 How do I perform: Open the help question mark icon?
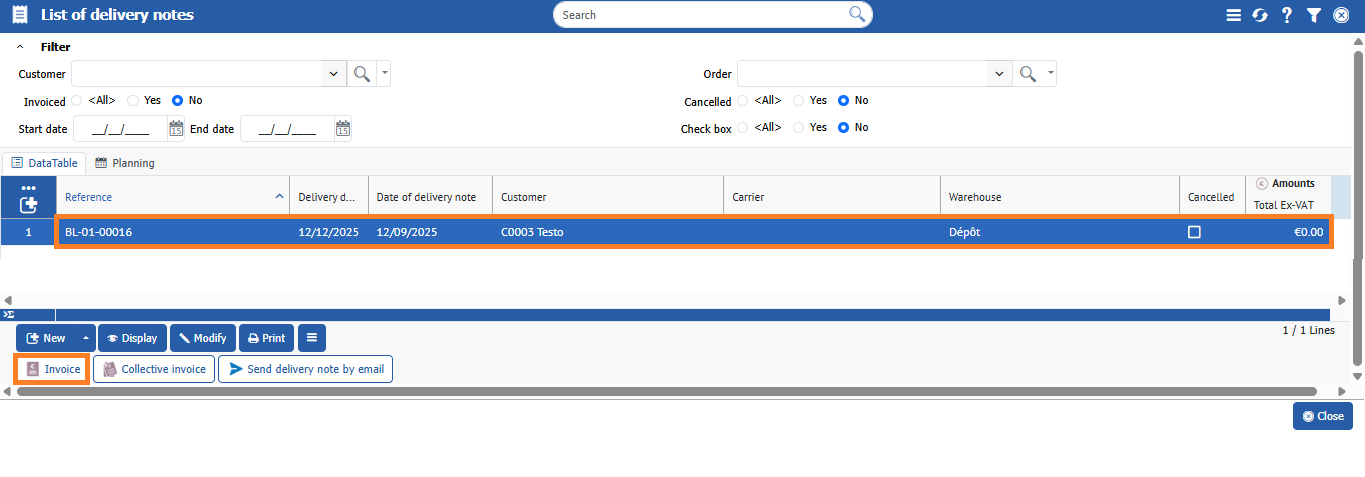(1287, 15)
